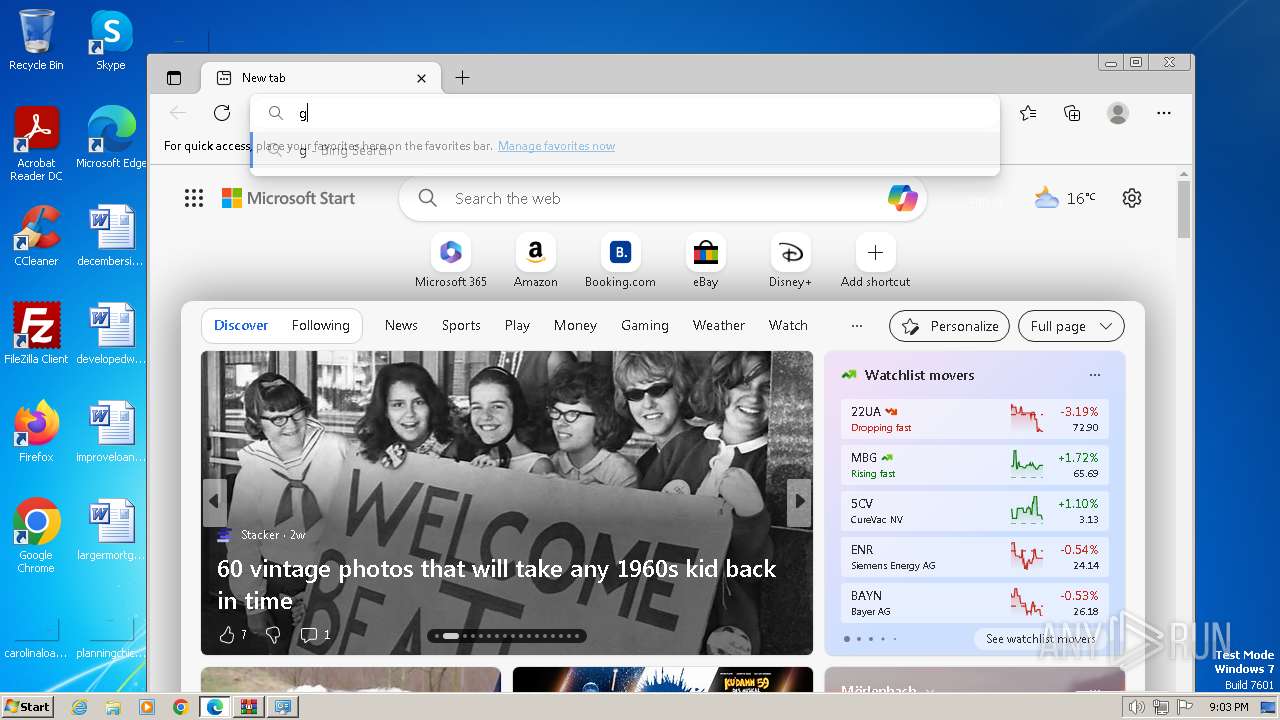The width and height of the screenshot is (1280, 720).
Task: Expand the Full page layout dropdown
Action: [1071, 326]
